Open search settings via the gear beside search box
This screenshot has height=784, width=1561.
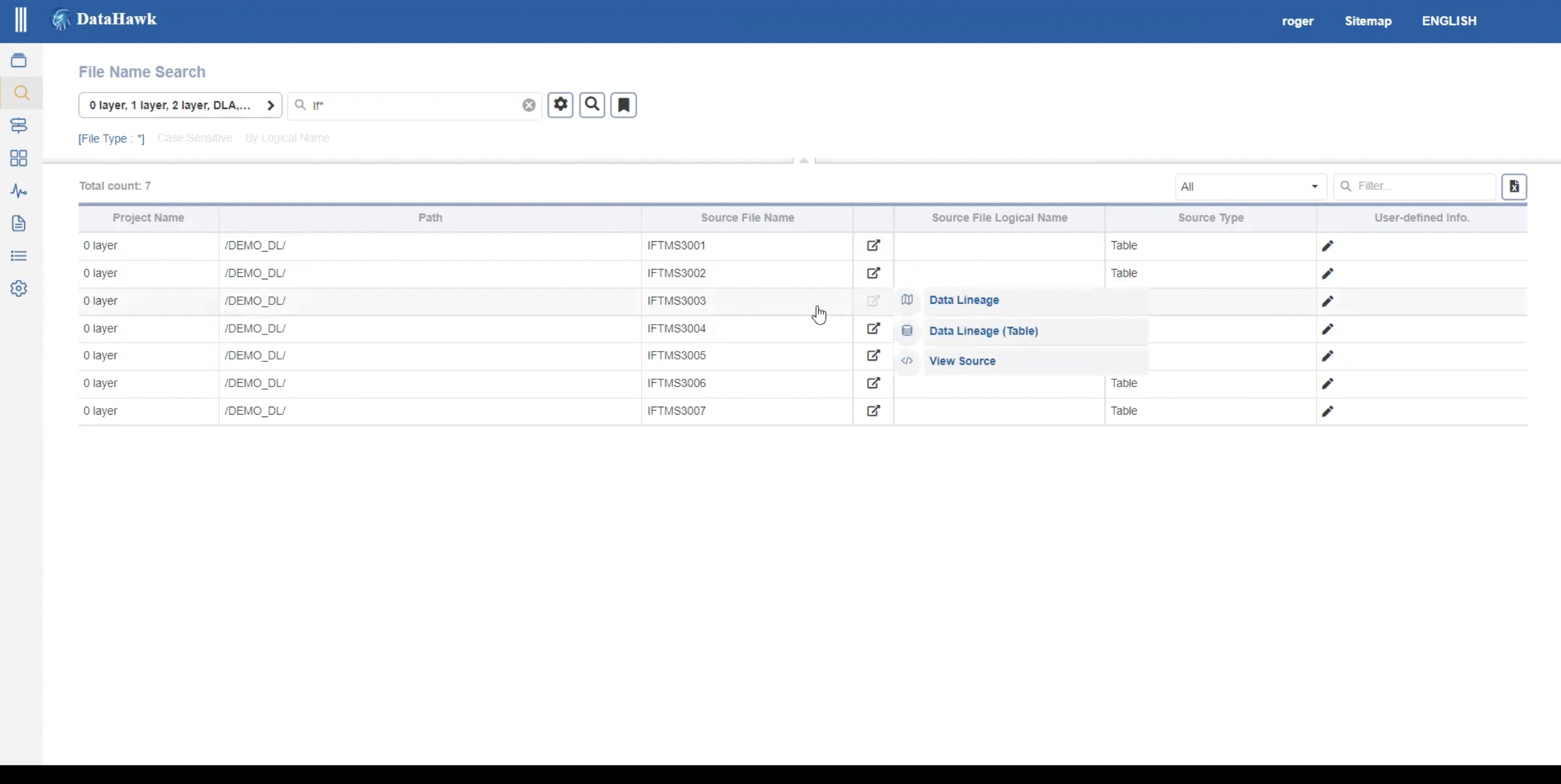tap(560, 105)
